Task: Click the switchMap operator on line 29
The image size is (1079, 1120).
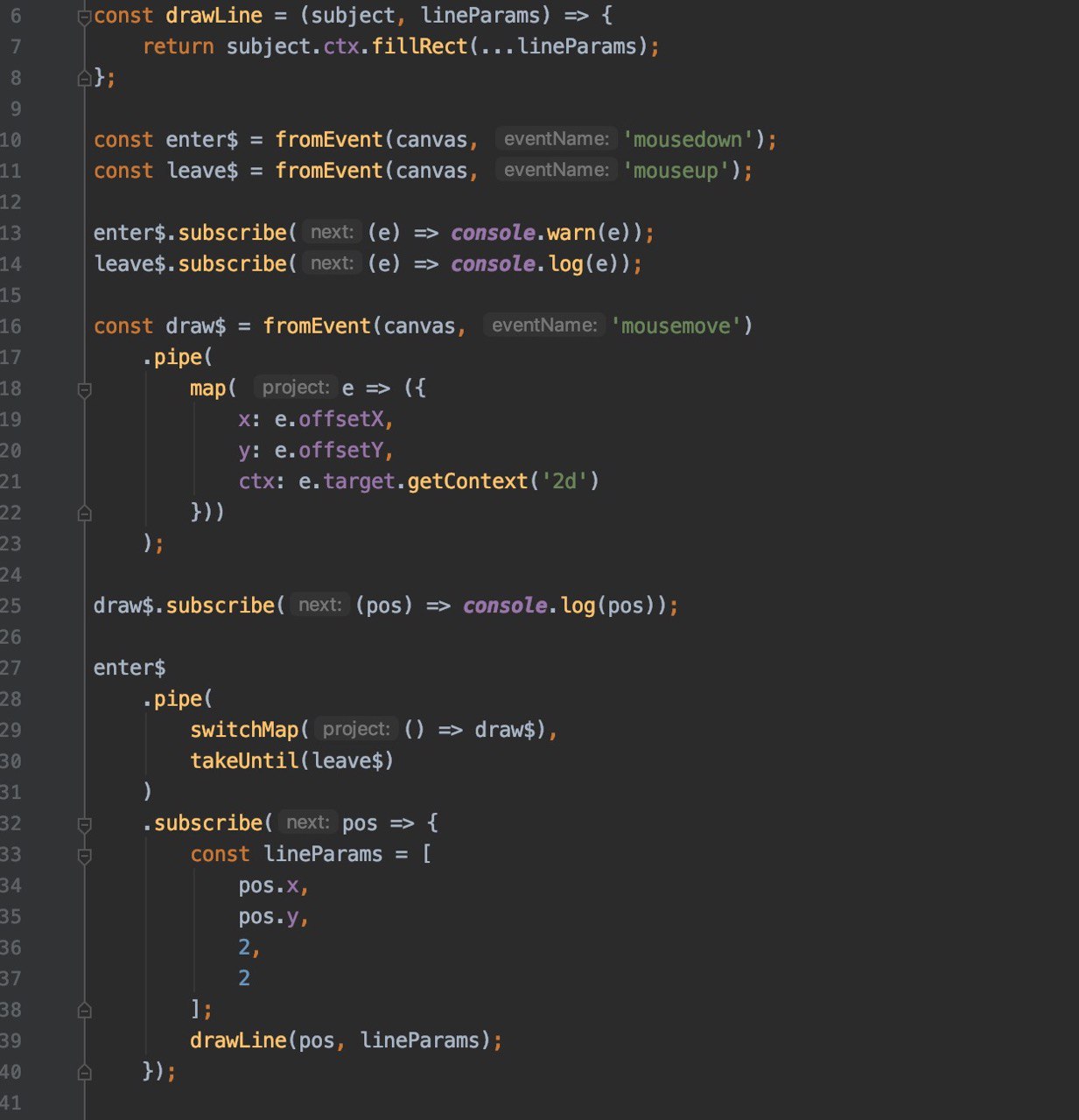Action: [x=244, y=730]
